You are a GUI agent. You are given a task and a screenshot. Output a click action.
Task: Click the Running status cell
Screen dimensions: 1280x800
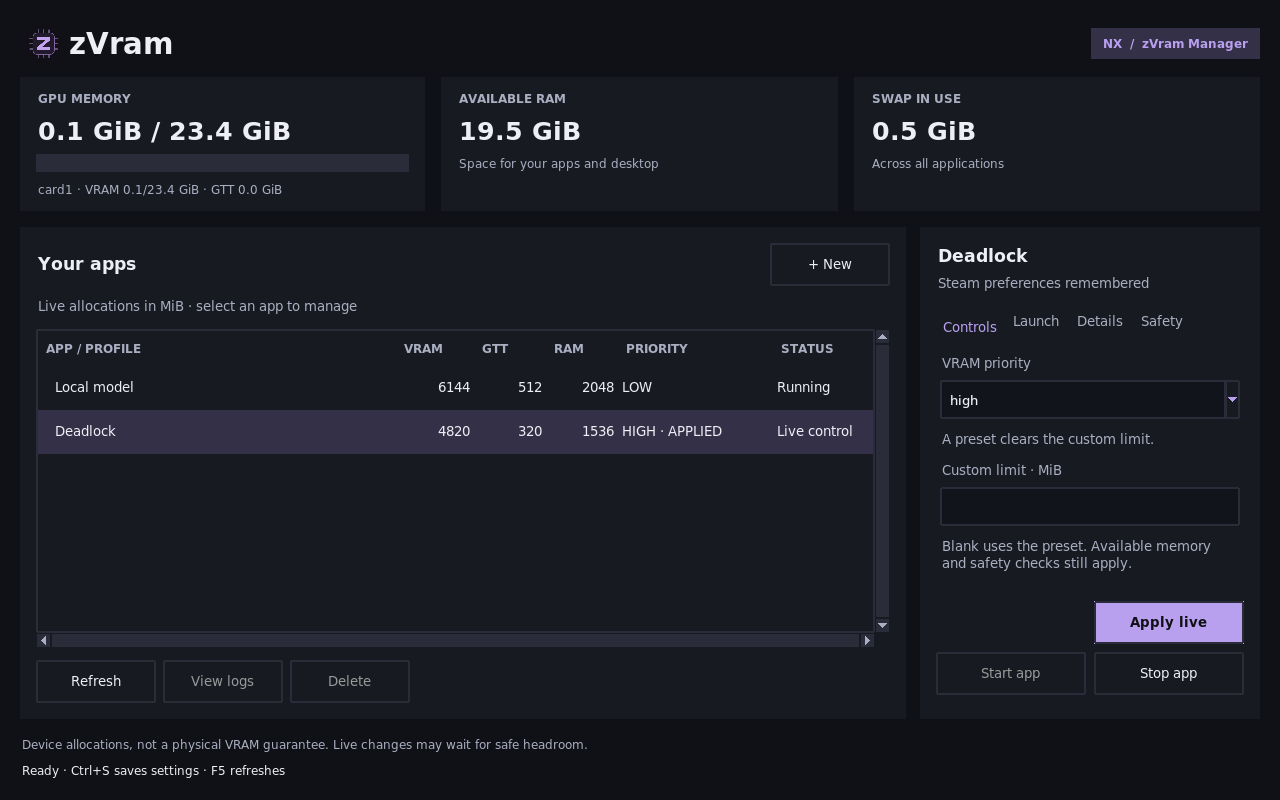[x=803, y=387]
